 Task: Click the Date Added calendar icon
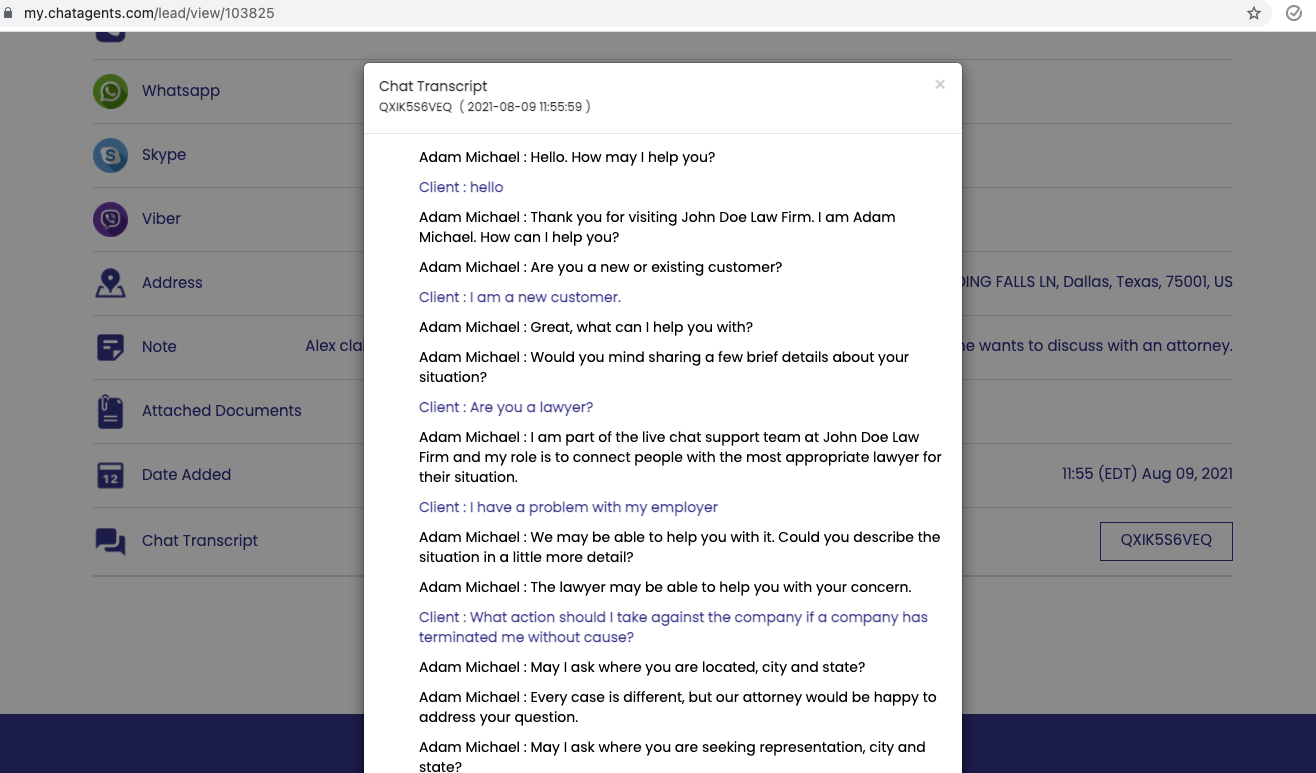(110, 475)
